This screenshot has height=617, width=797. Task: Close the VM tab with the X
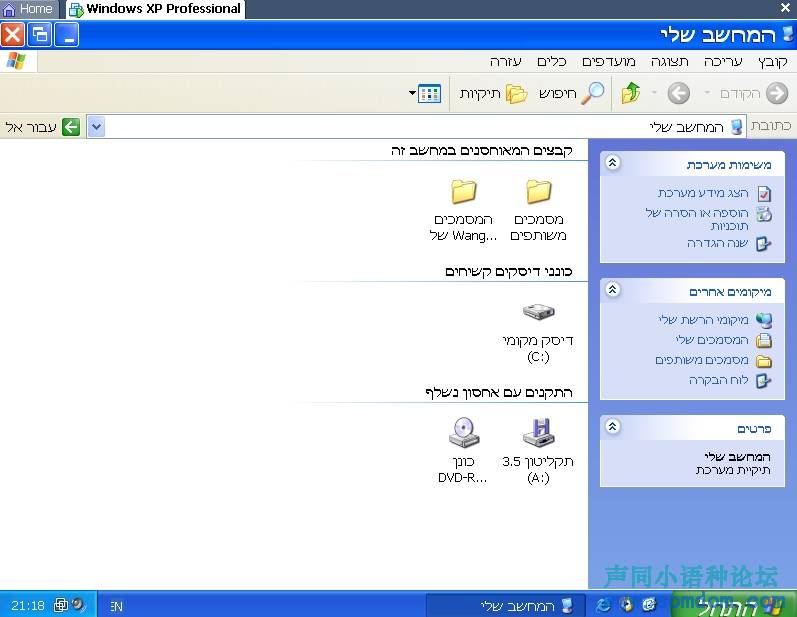pos(785,8)
